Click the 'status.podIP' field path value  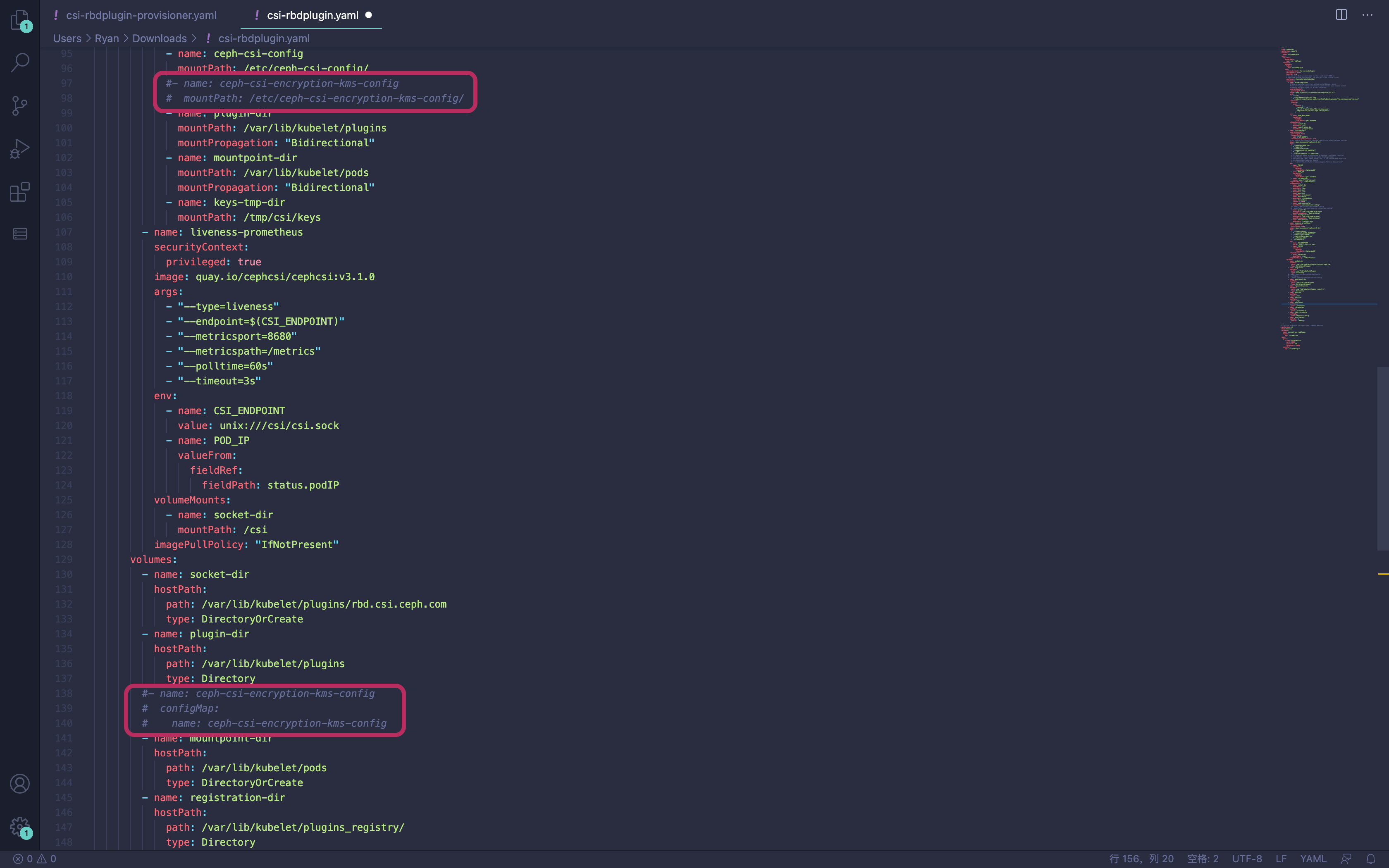coord(303,485)
